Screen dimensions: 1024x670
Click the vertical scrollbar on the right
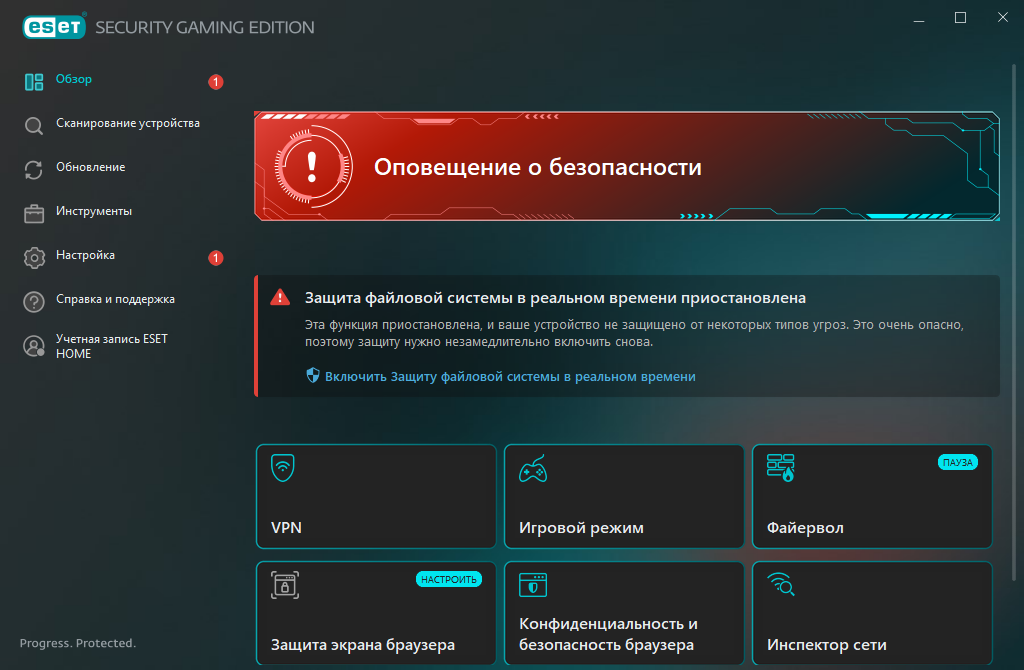(x=1014, y=321)
